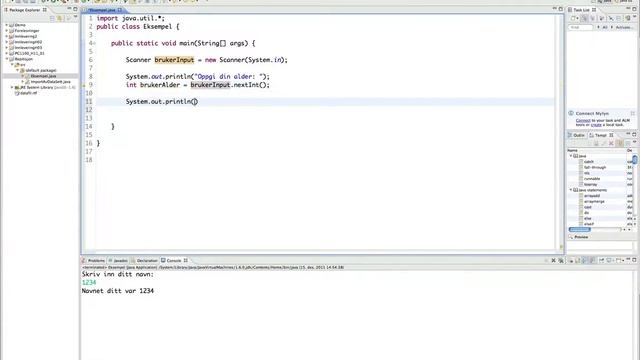The image size is (640, 360).
Task: Switch to the Outline tab
Action: 576,135
